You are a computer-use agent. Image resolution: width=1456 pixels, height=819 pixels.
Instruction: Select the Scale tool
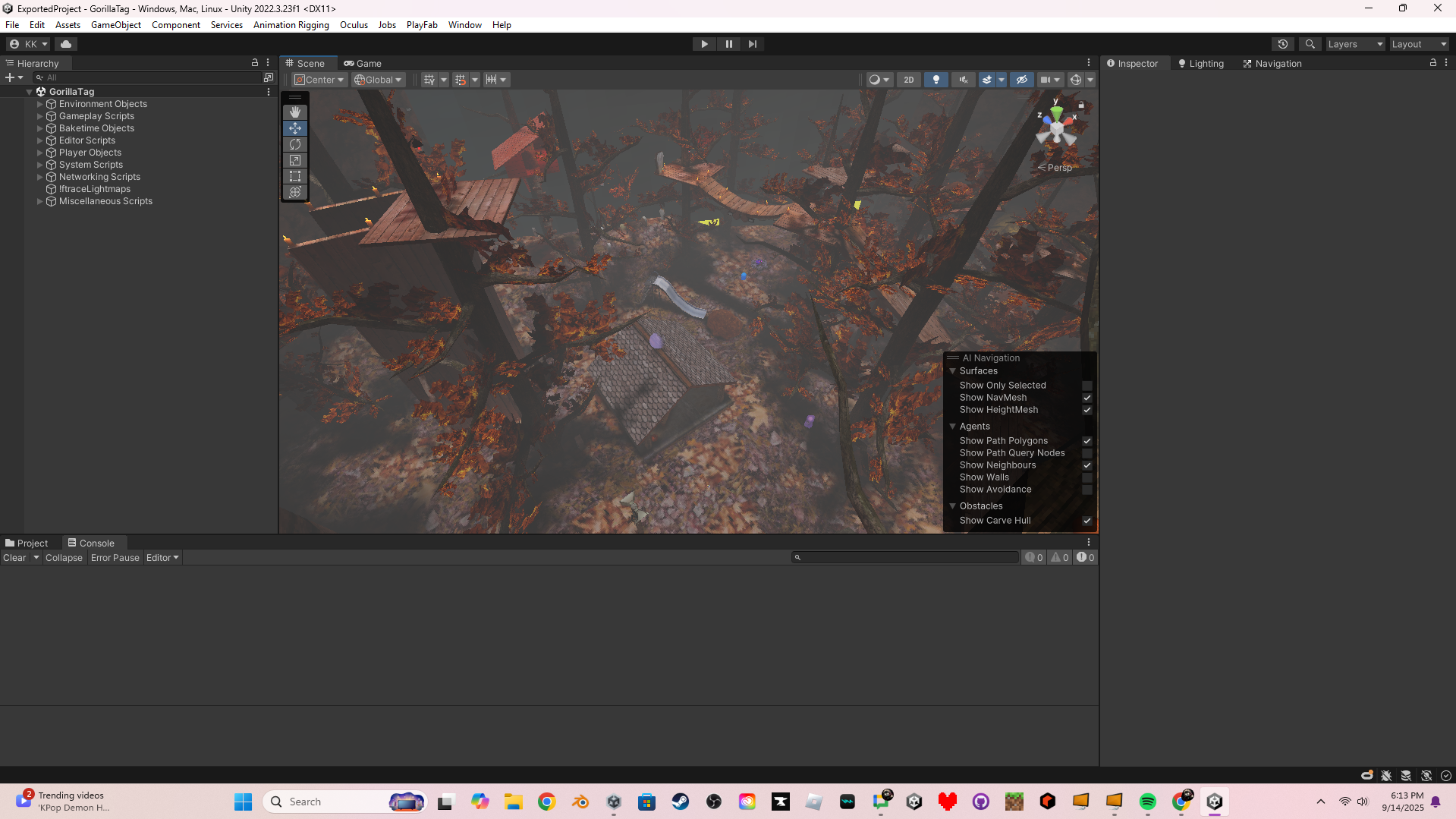[295, 160]
